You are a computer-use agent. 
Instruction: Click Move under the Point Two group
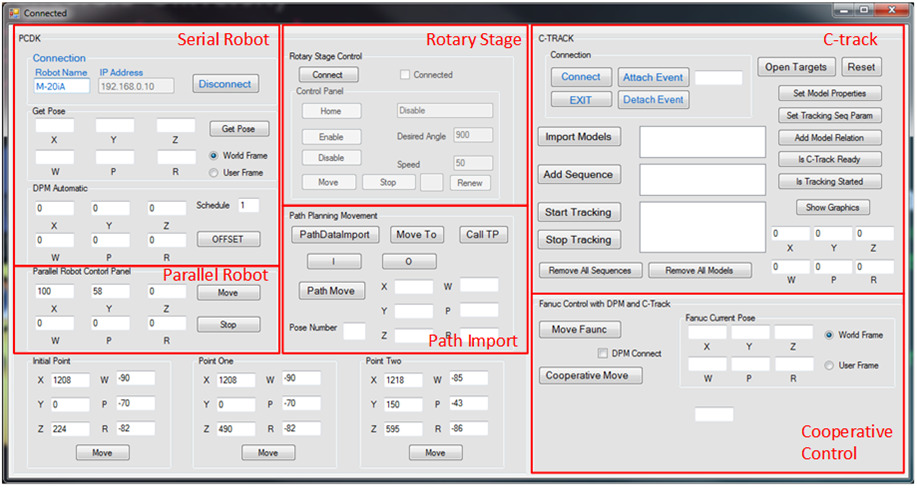(x=435, y=453)
